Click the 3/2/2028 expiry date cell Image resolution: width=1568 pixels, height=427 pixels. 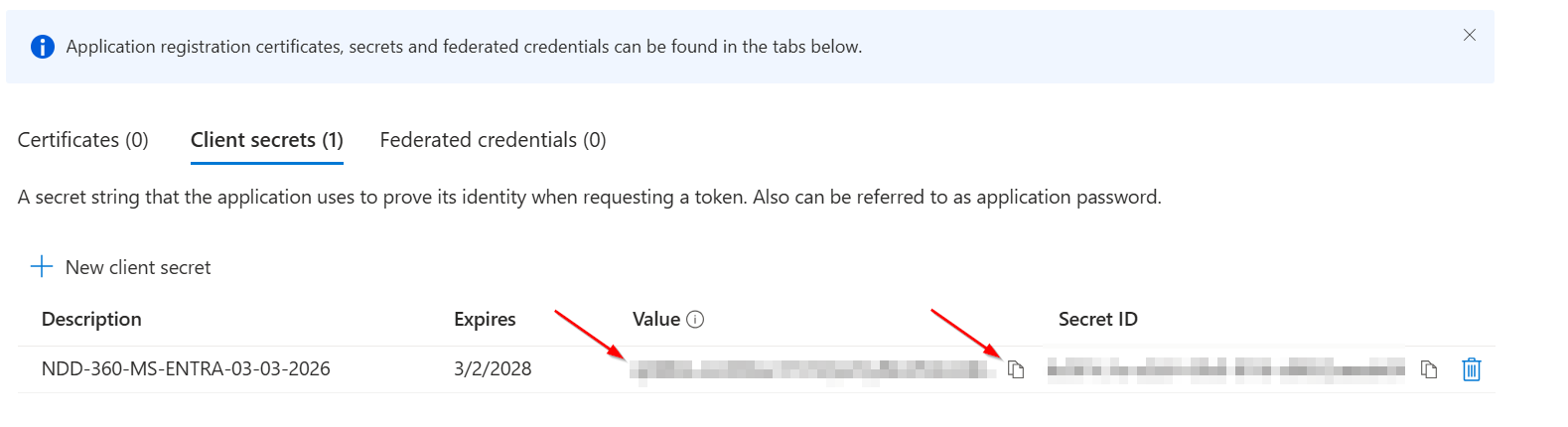coord(493,369)
